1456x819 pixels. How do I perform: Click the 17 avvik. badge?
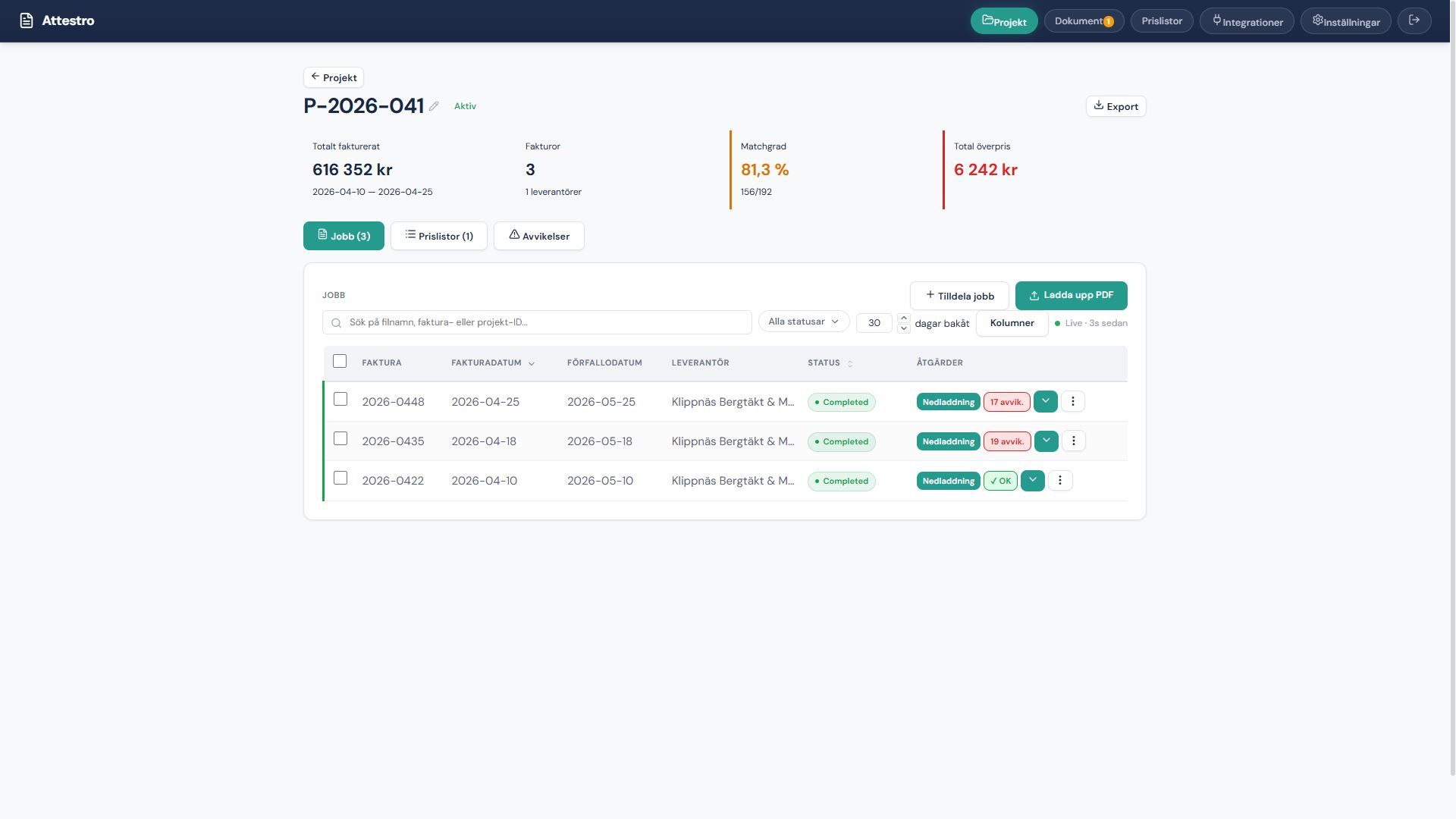1006,402
